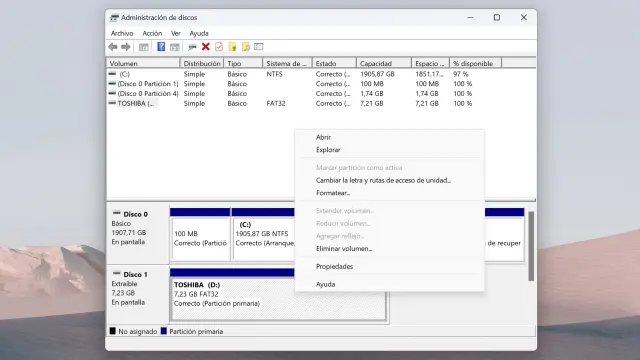This screenshot has height=360, width=640.
Task: Sort by the Espacio... column header
Action: click(x=430, y=63)
